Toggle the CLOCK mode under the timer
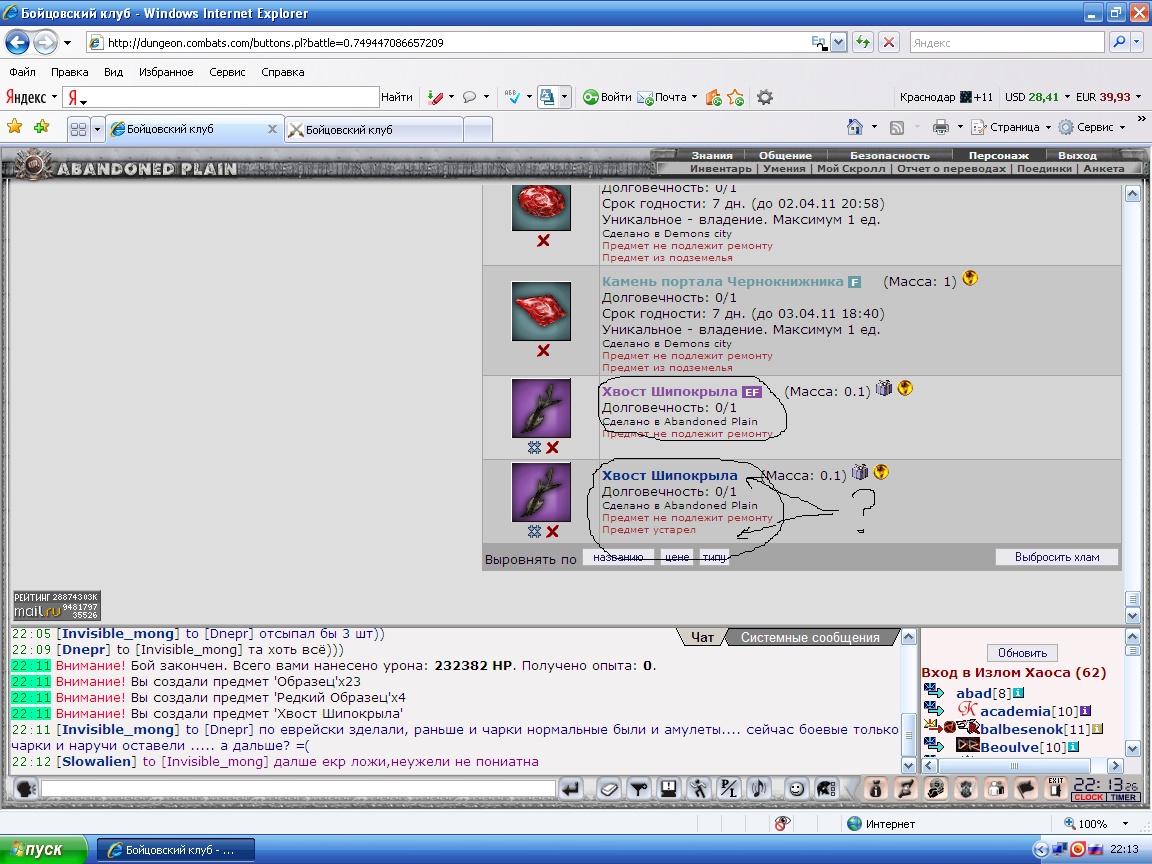 (1088, 797)
